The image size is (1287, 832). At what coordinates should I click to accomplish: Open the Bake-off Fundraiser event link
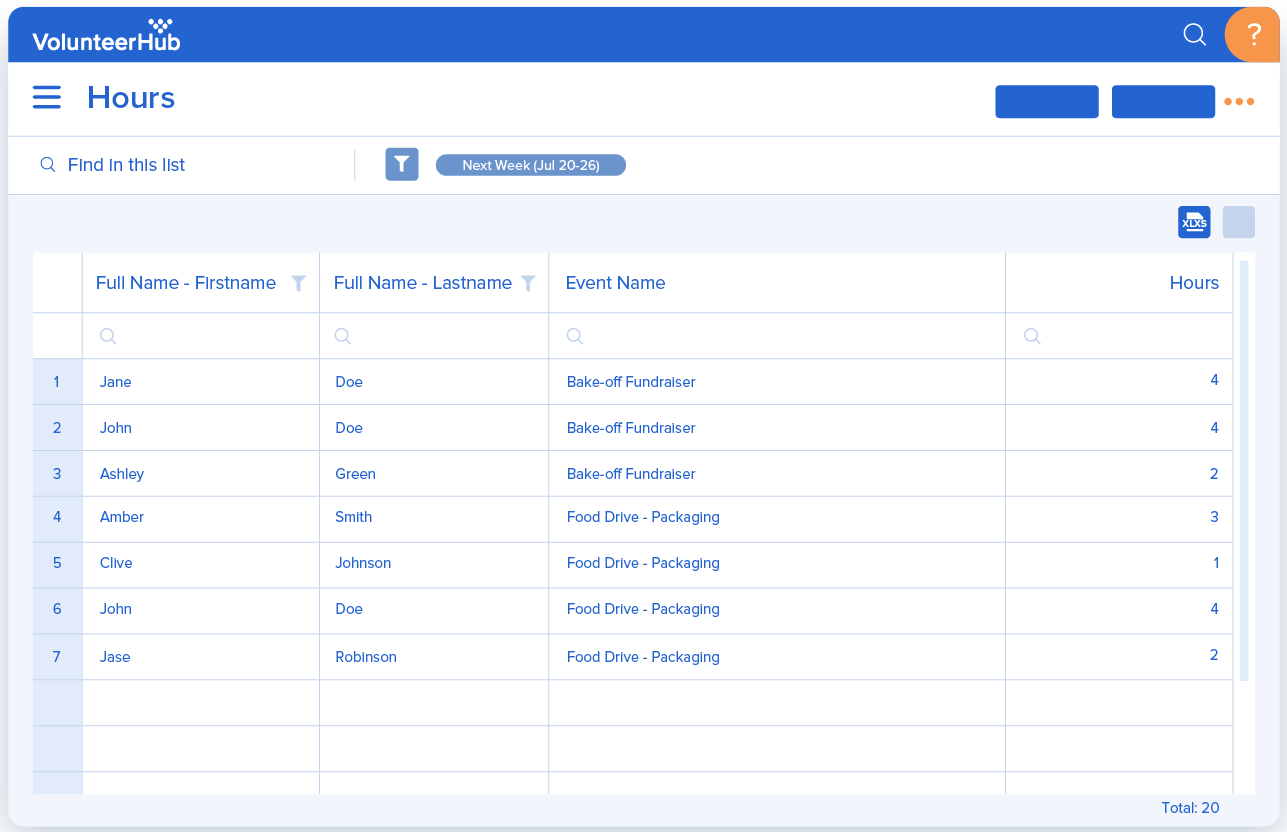tap(630, 381)
